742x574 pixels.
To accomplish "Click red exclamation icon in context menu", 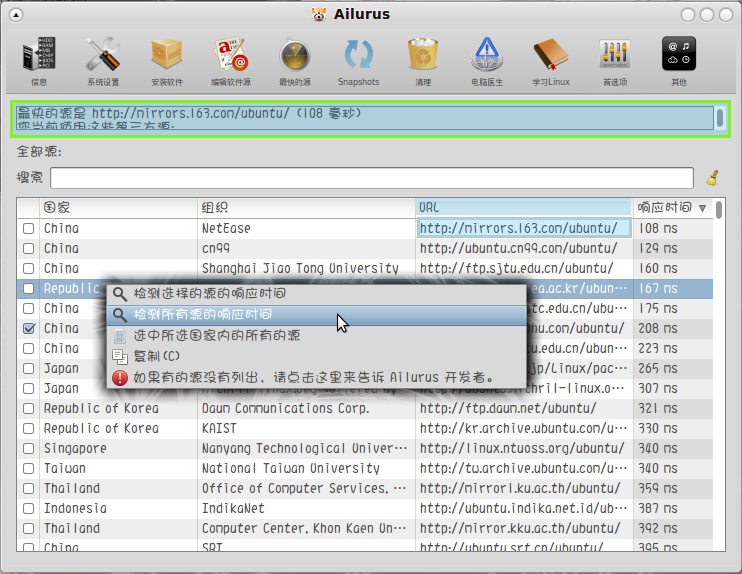I will (x=120, y=378).
